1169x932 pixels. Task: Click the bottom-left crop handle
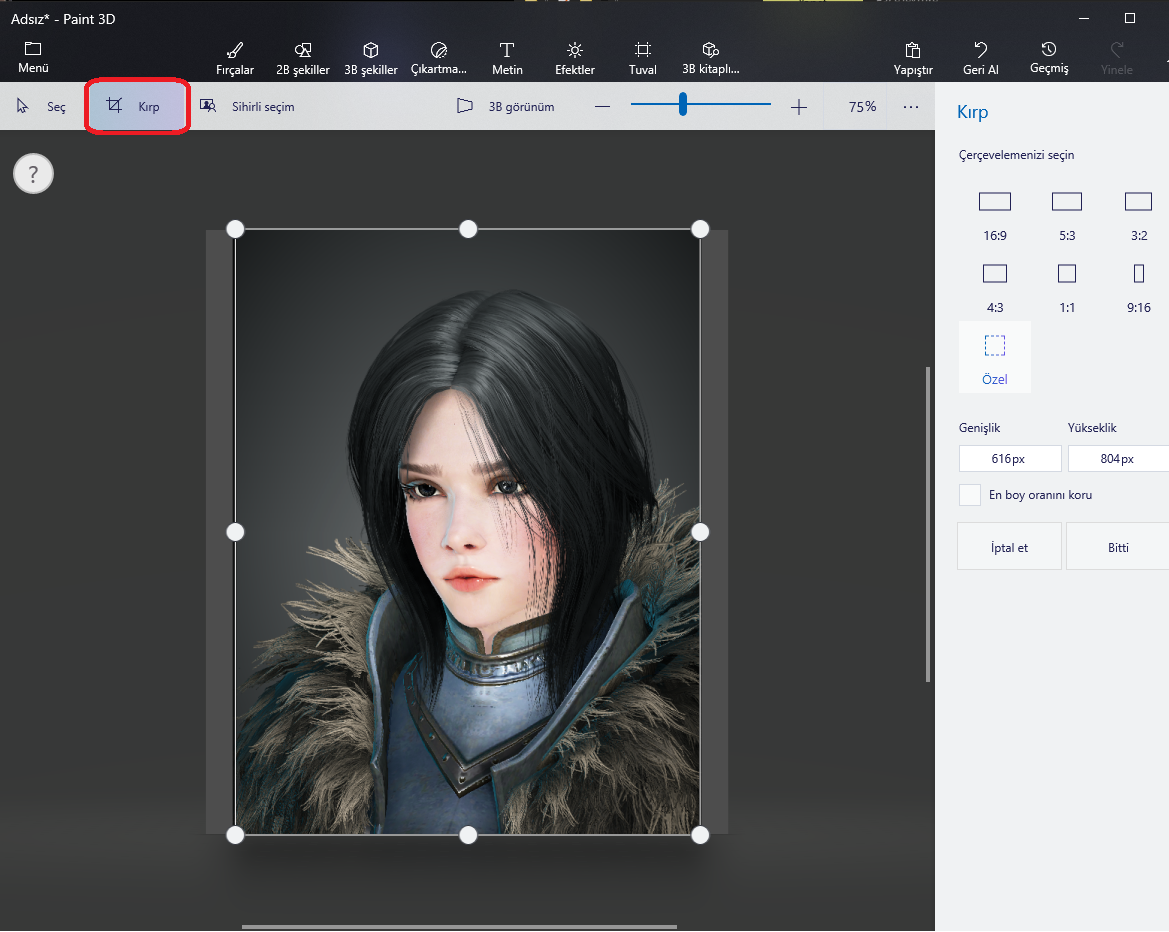click(x=235, y=835)
